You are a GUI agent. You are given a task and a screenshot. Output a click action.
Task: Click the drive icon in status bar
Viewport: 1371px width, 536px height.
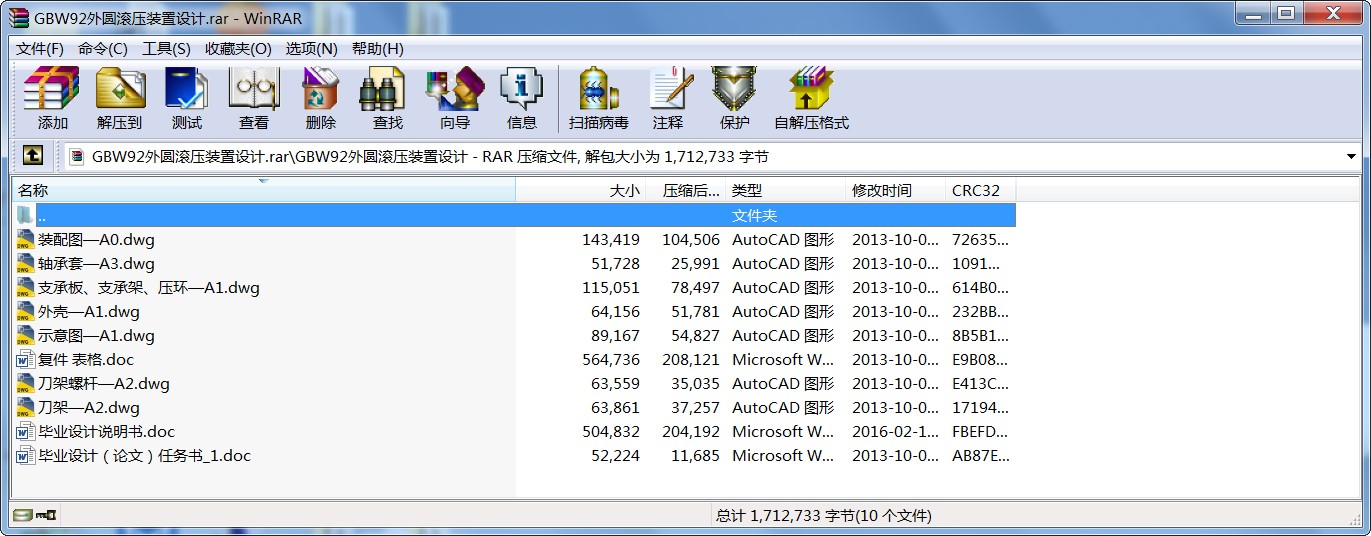(22, 516)
